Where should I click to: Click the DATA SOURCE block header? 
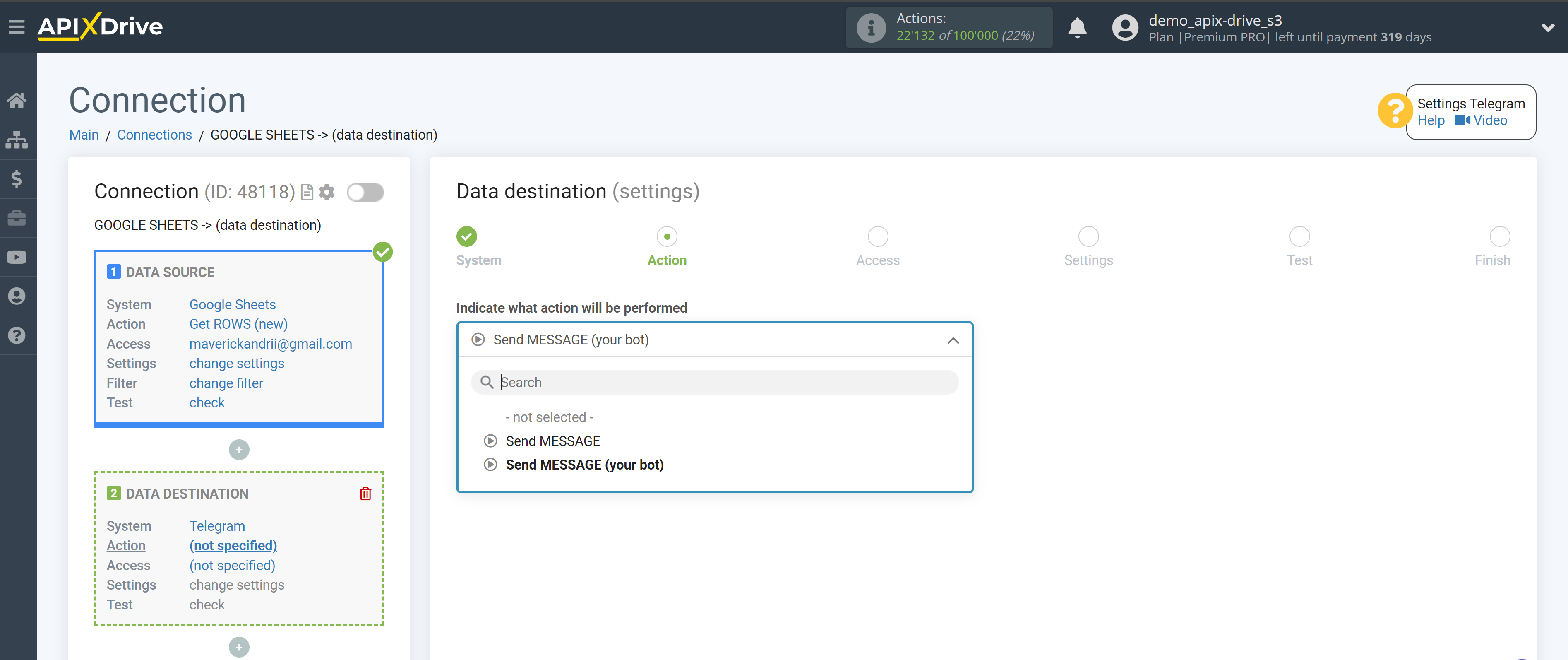170,273
